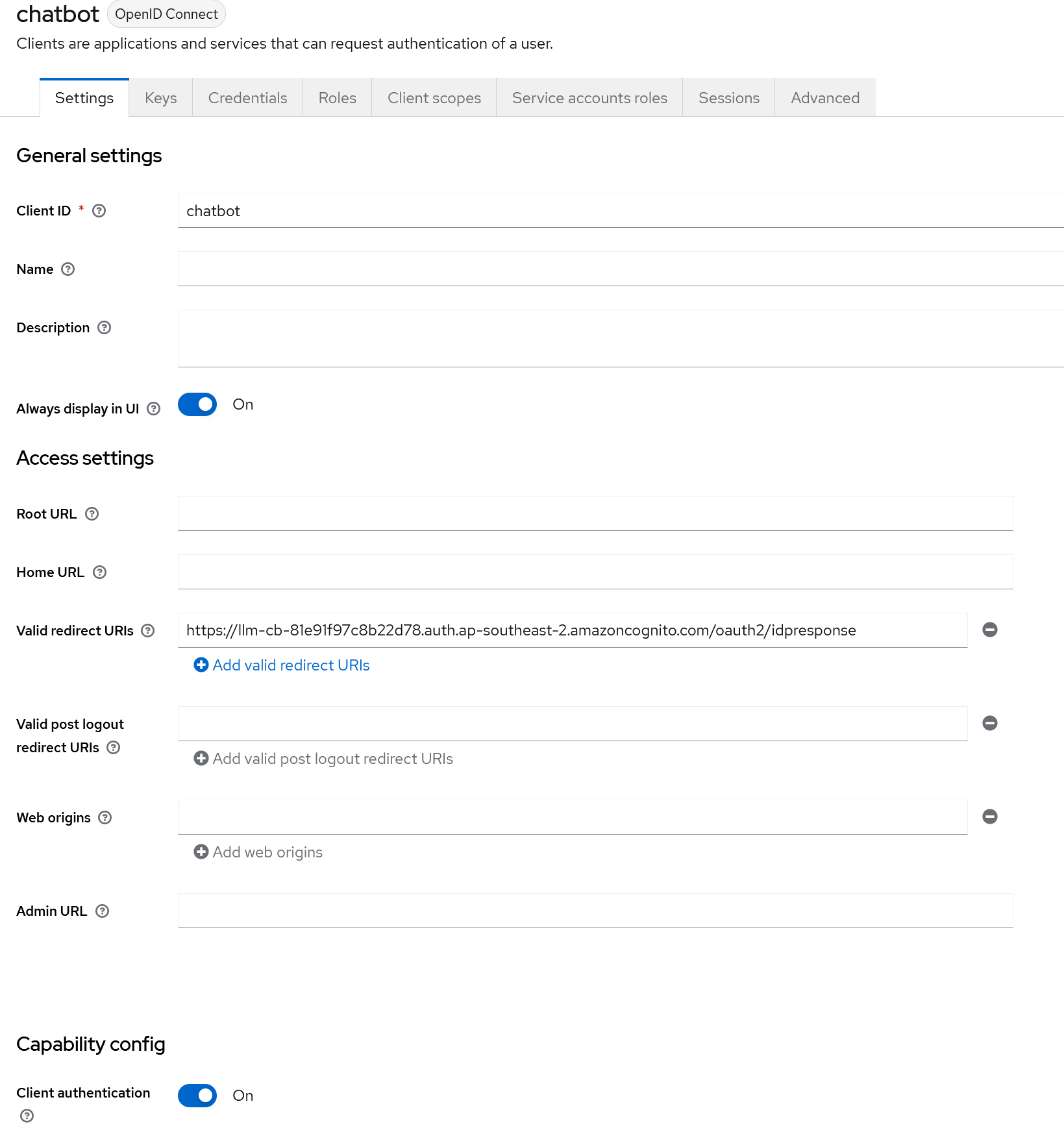Go to the Advanced tab

[824, 97]
